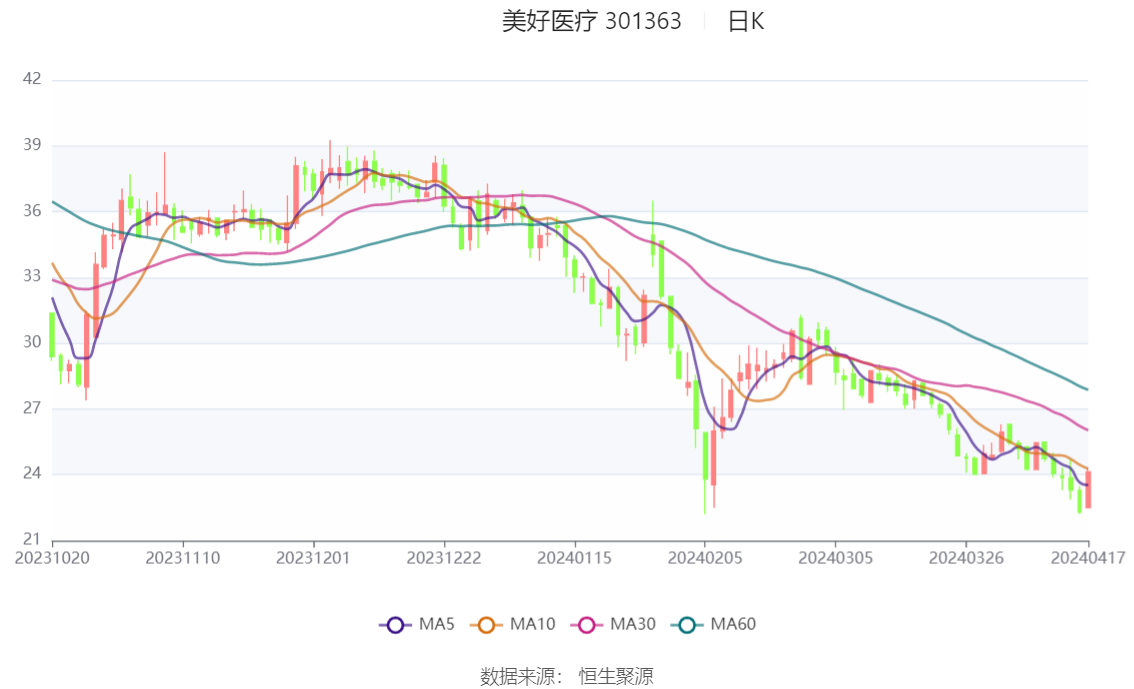The width and height of the screenshot is (1134, 689).
Task: Click the last red candlestick on 20240417
Action: tap(1088, 489)
